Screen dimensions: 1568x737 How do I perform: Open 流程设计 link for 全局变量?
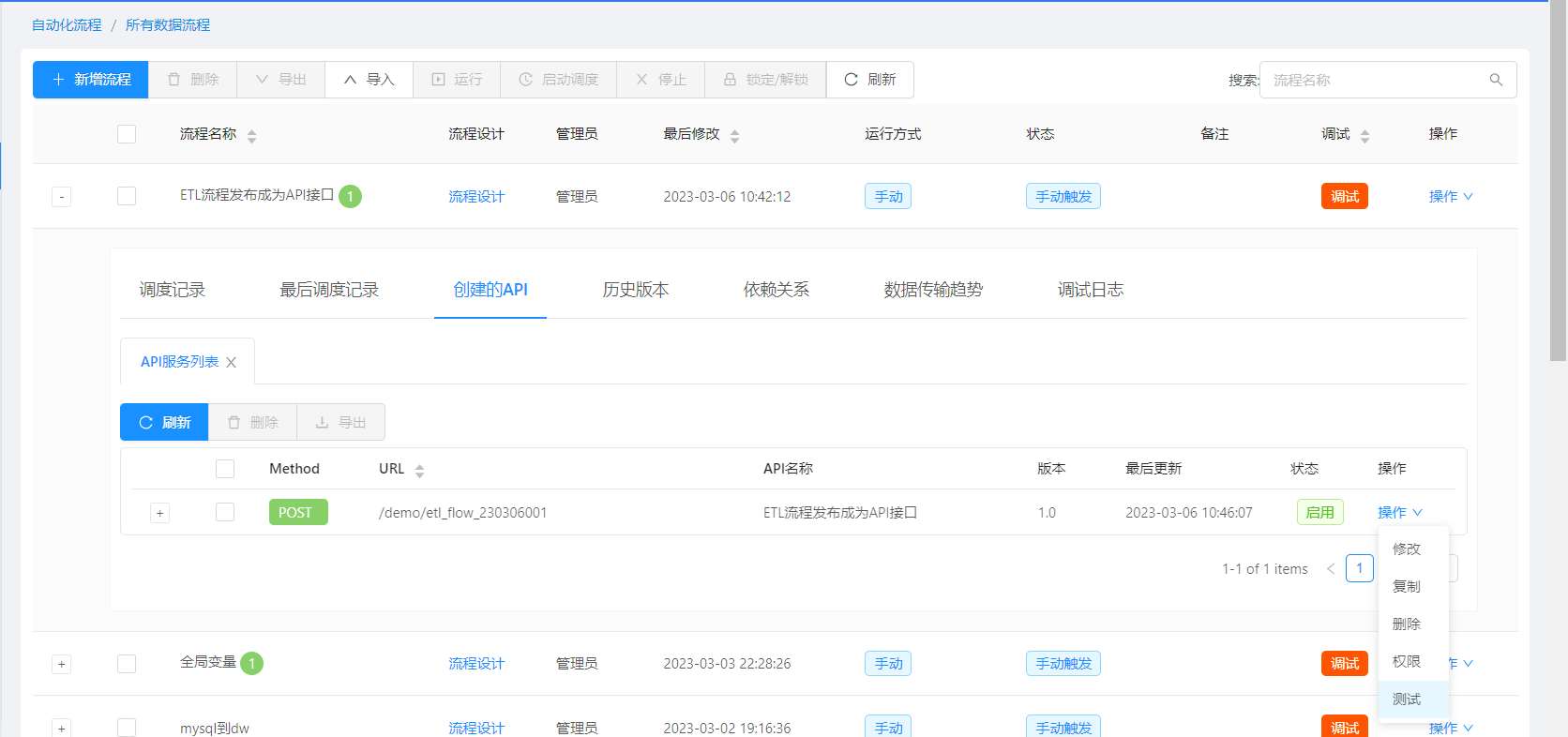[x=476, y=663]
